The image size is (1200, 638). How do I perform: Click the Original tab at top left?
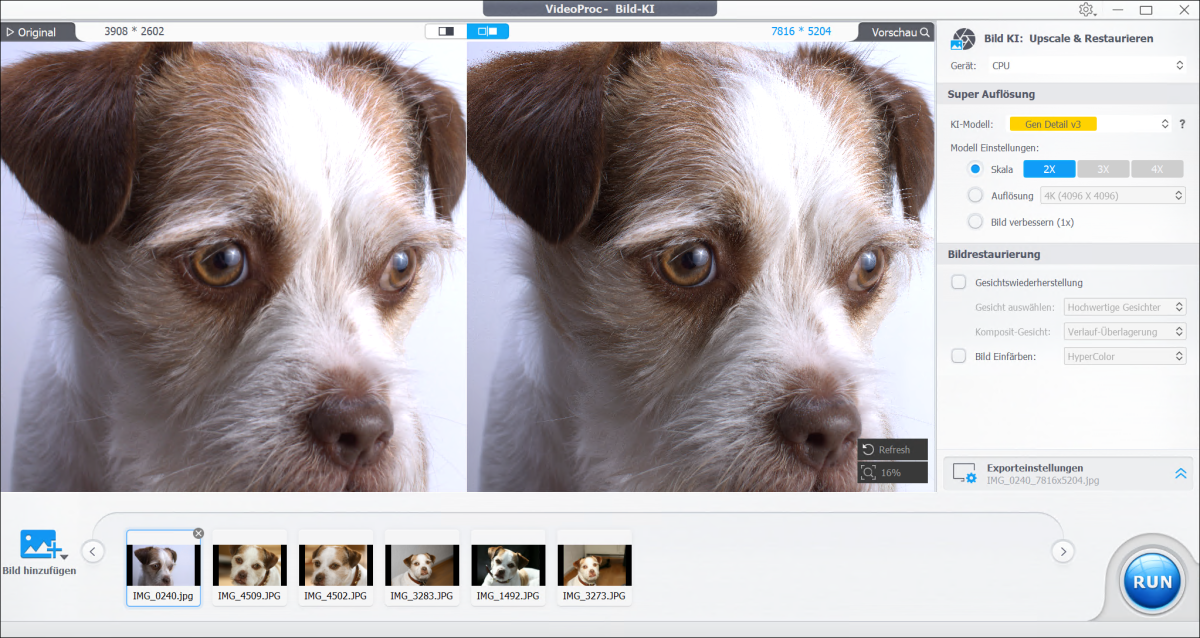click(35, 31)
